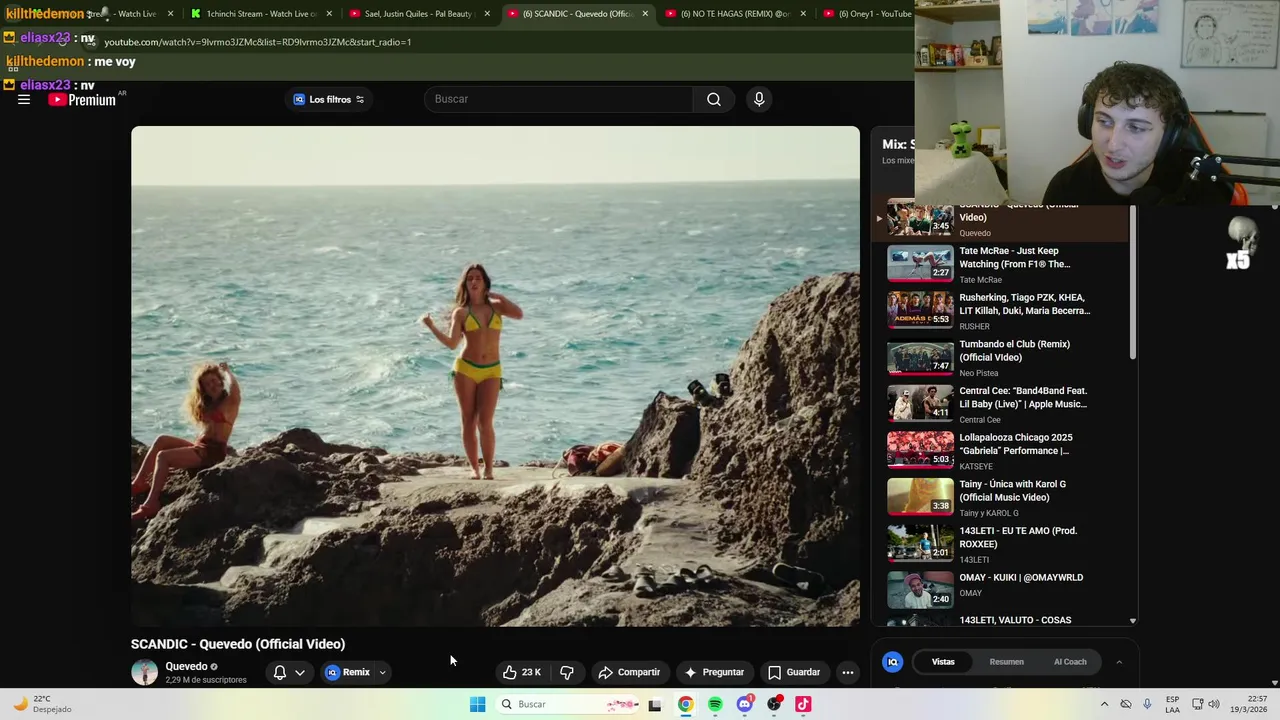Viewport: 1280px width, 720px height.
Task: Open Central Cee Band4Band playlist item
Action: point(1000,403)
